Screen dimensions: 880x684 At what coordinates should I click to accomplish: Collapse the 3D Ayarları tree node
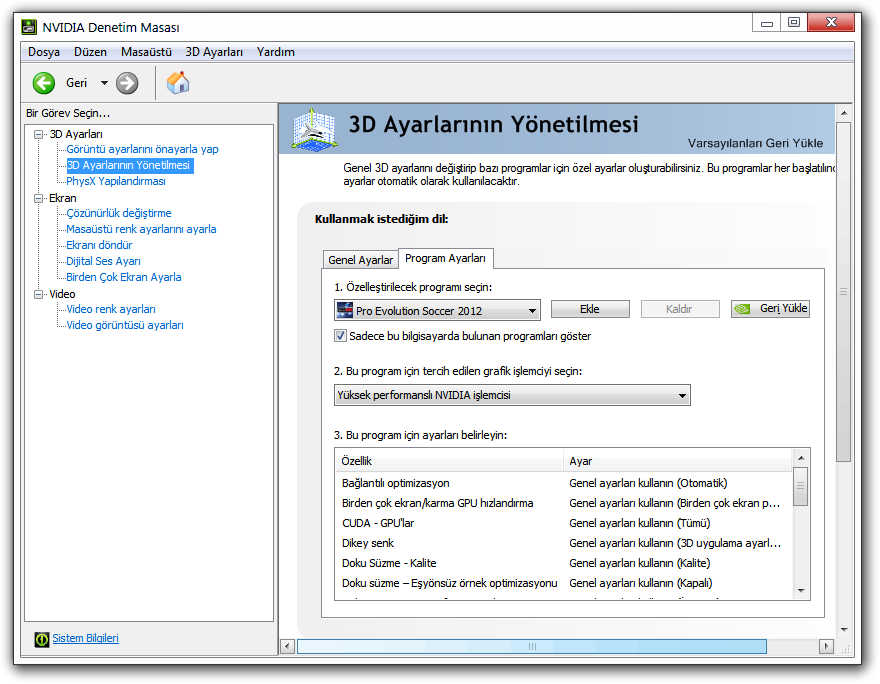(39, 134)
